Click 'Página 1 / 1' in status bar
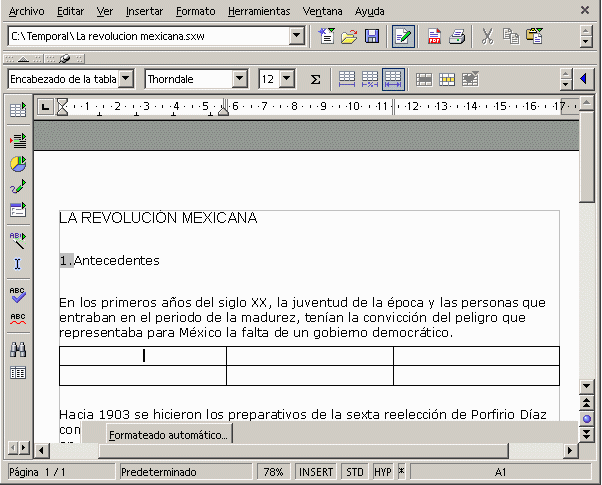602x485 pixels. click(x=61, y=472)
